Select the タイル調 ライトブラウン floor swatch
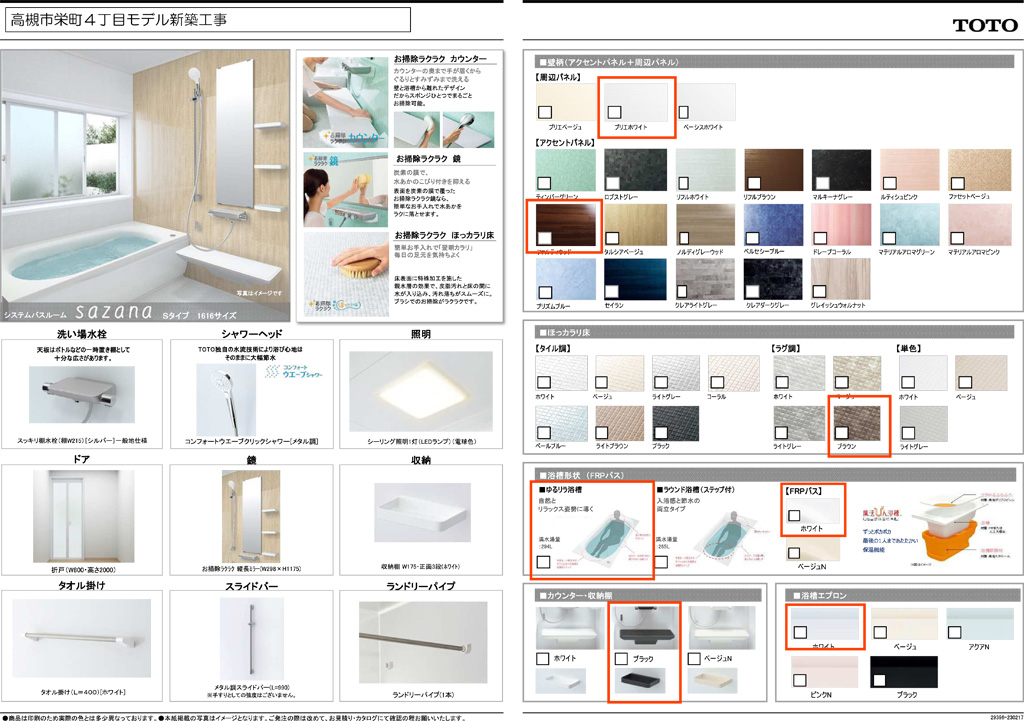 [619, 423]
